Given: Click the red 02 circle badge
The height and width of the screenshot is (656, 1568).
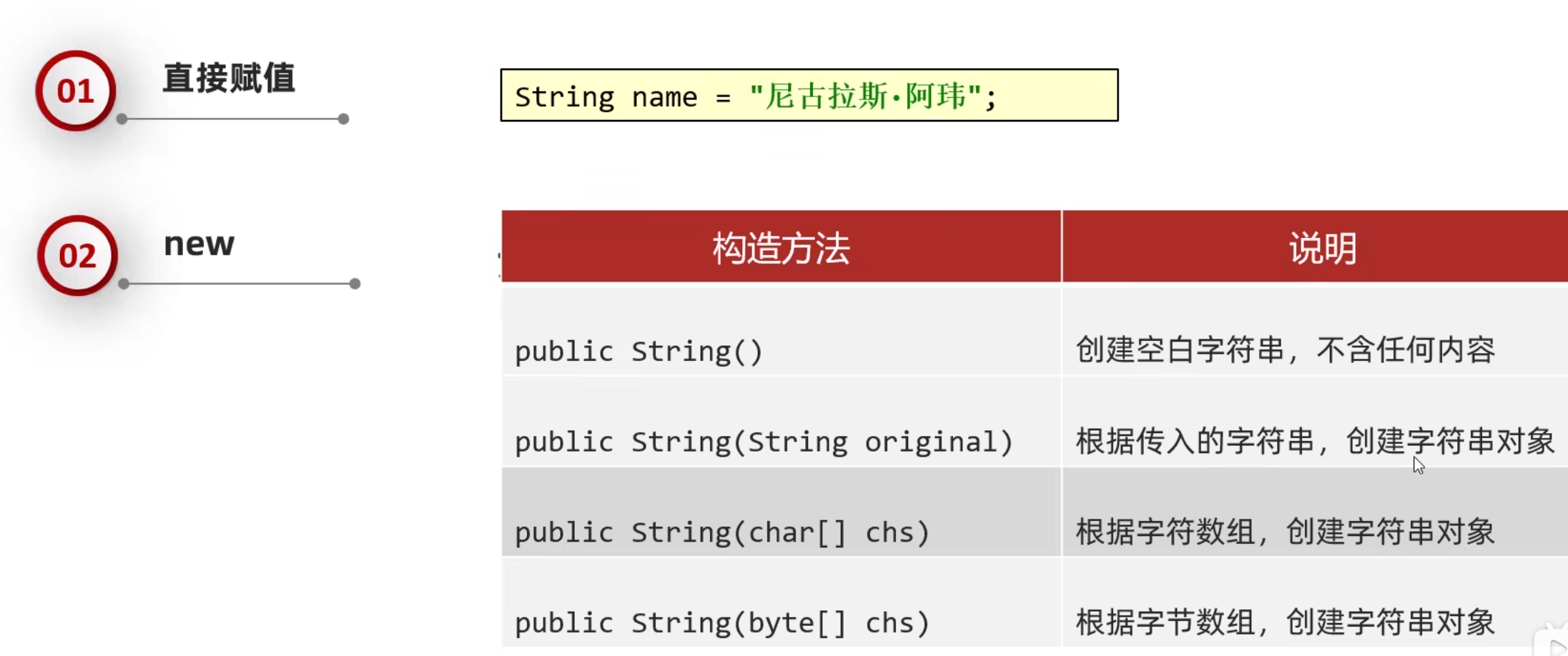Looking at the screenshot, I should click(x=77, y=255).
